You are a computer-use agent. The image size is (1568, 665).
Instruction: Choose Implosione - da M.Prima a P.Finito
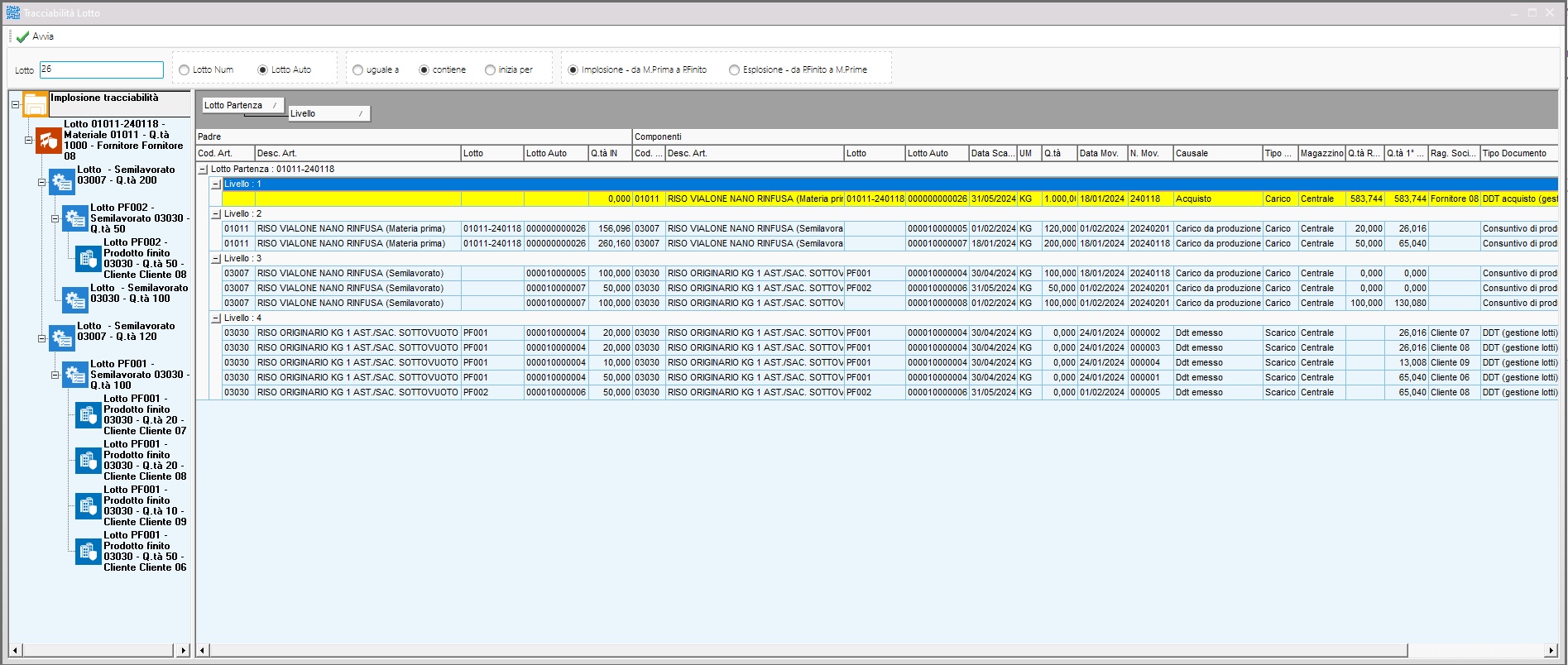[x=573, y=70]
